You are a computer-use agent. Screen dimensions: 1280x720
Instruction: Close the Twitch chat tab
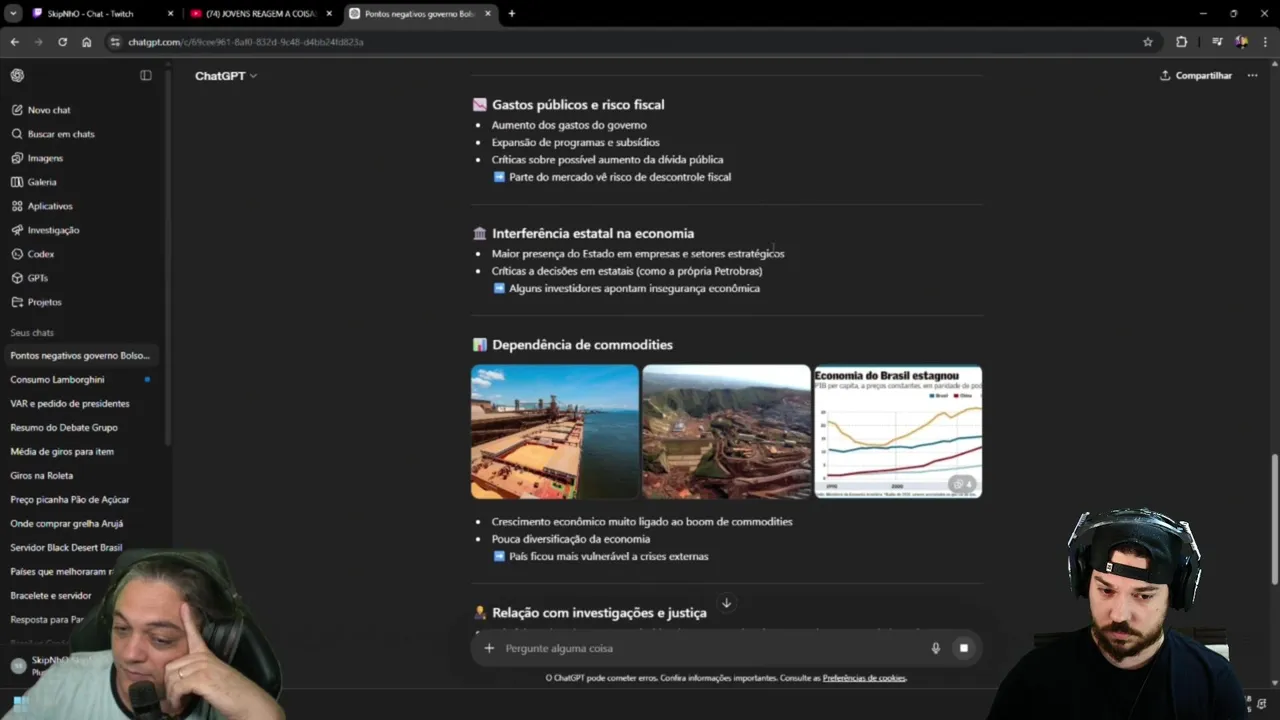click(x=170, y=14)
